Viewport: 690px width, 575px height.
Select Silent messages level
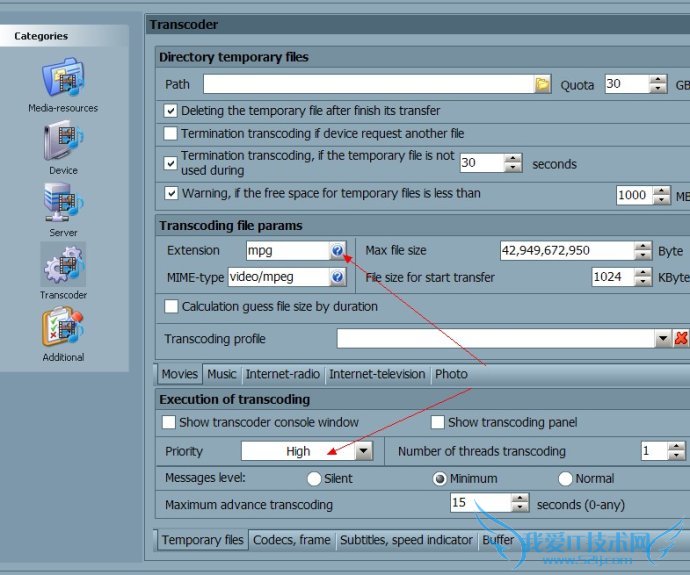pos(314,478)
